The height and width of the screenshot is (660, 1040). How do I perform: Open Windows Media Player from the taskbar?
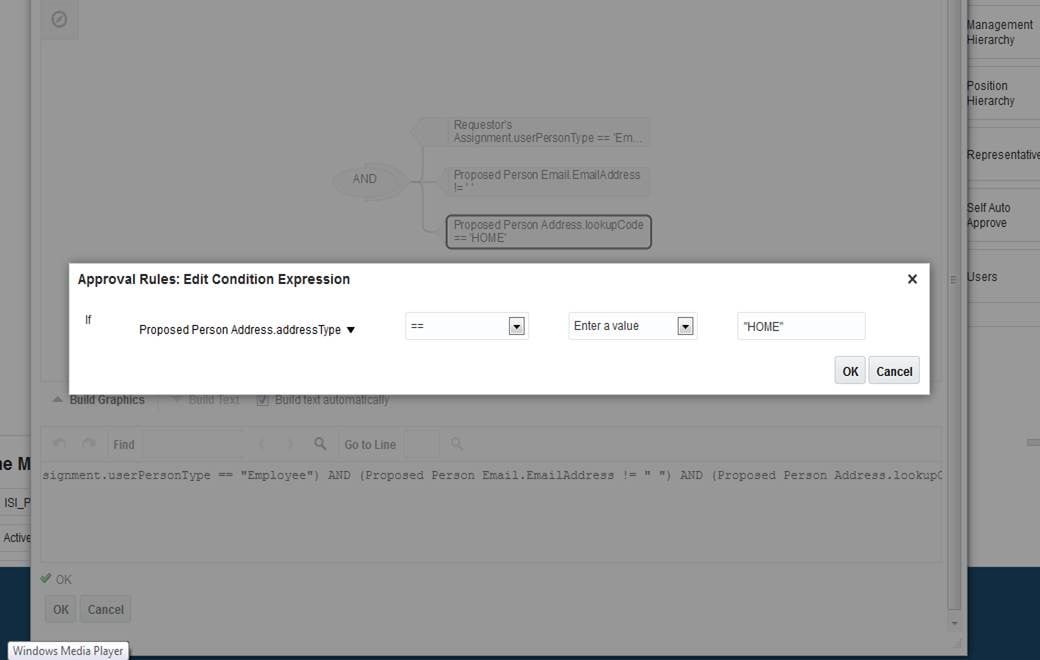click(66, 650)
